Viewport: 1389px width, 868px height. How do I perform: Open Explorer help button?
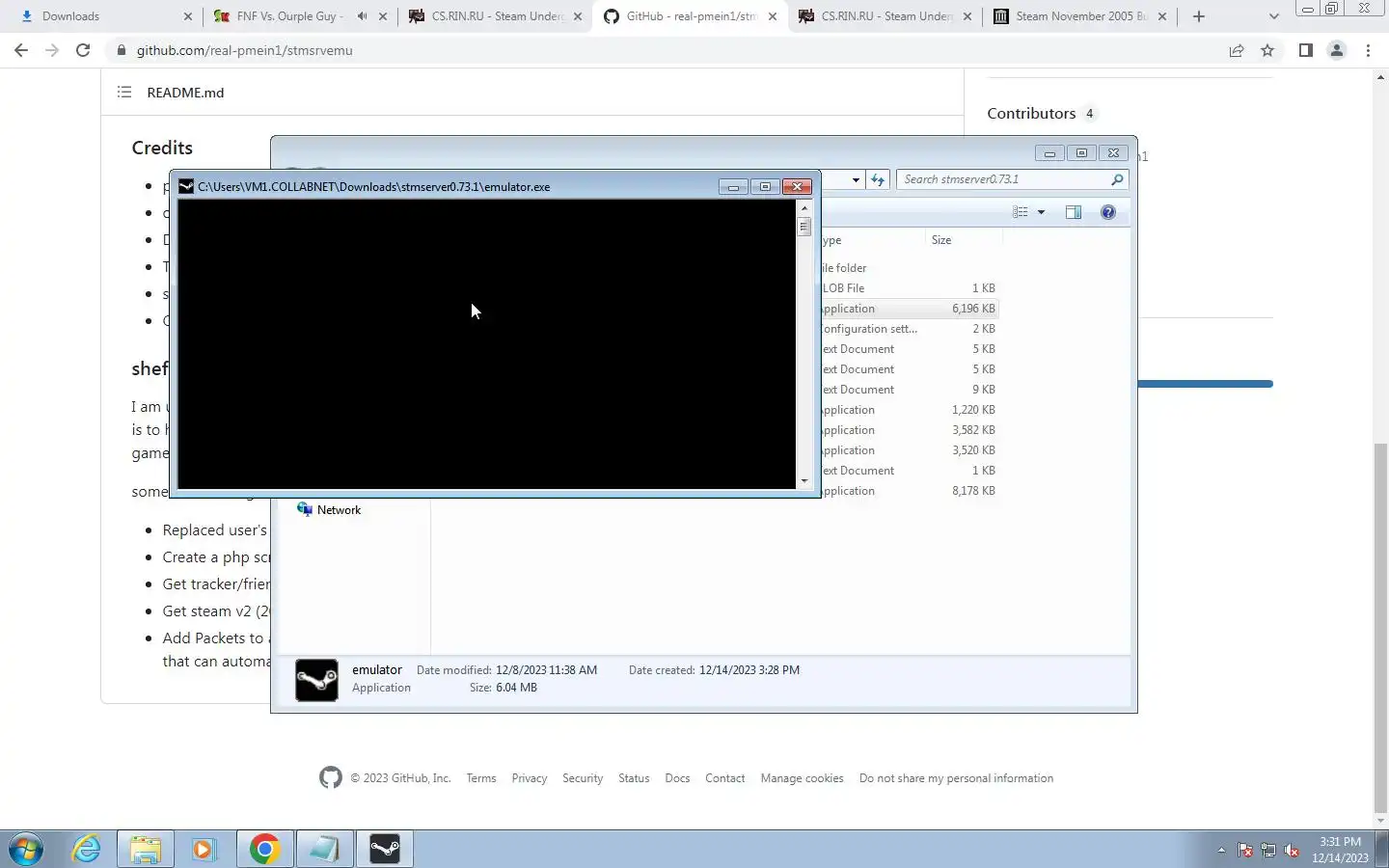[x=1108, y=212]
